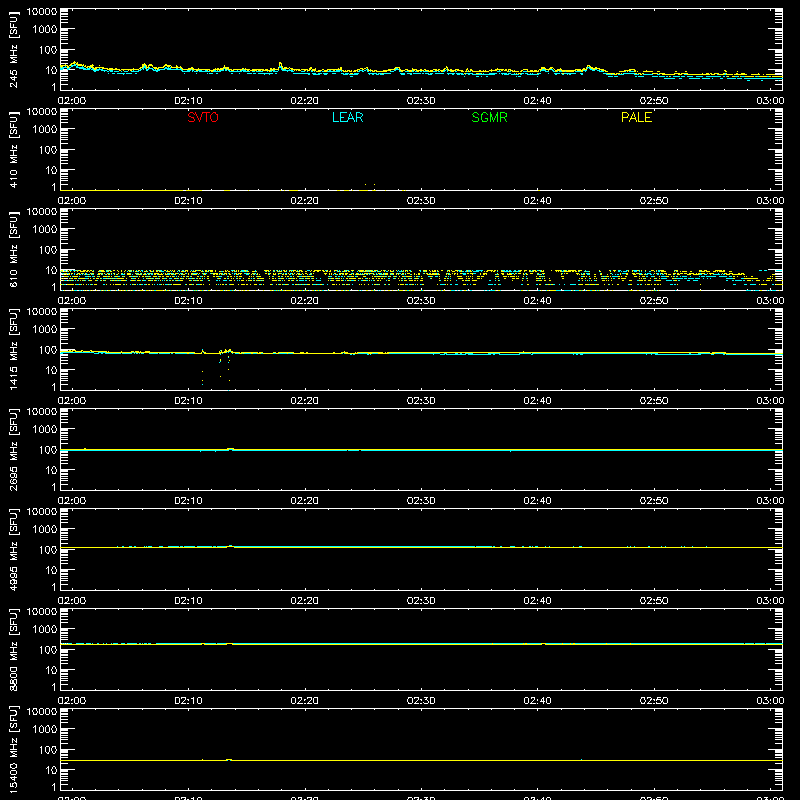Click 02:00 time label under 4995 MHz panel
Screen dimensions: 800x800
tap(72, 601)
